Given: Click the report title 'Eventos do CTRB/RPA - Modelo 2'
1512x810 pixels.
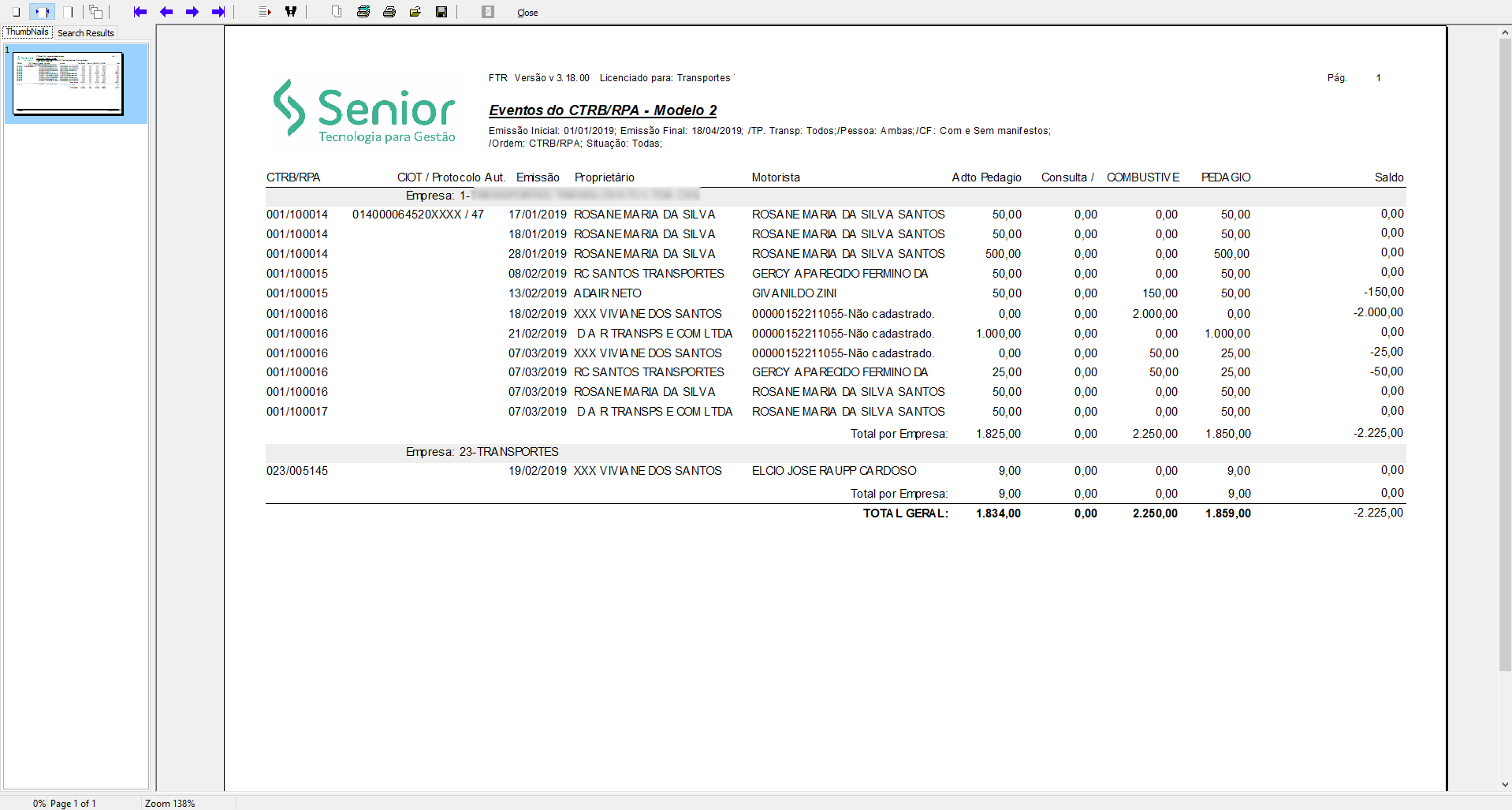Looking at the screenshot, I should (x=603, y=110).
